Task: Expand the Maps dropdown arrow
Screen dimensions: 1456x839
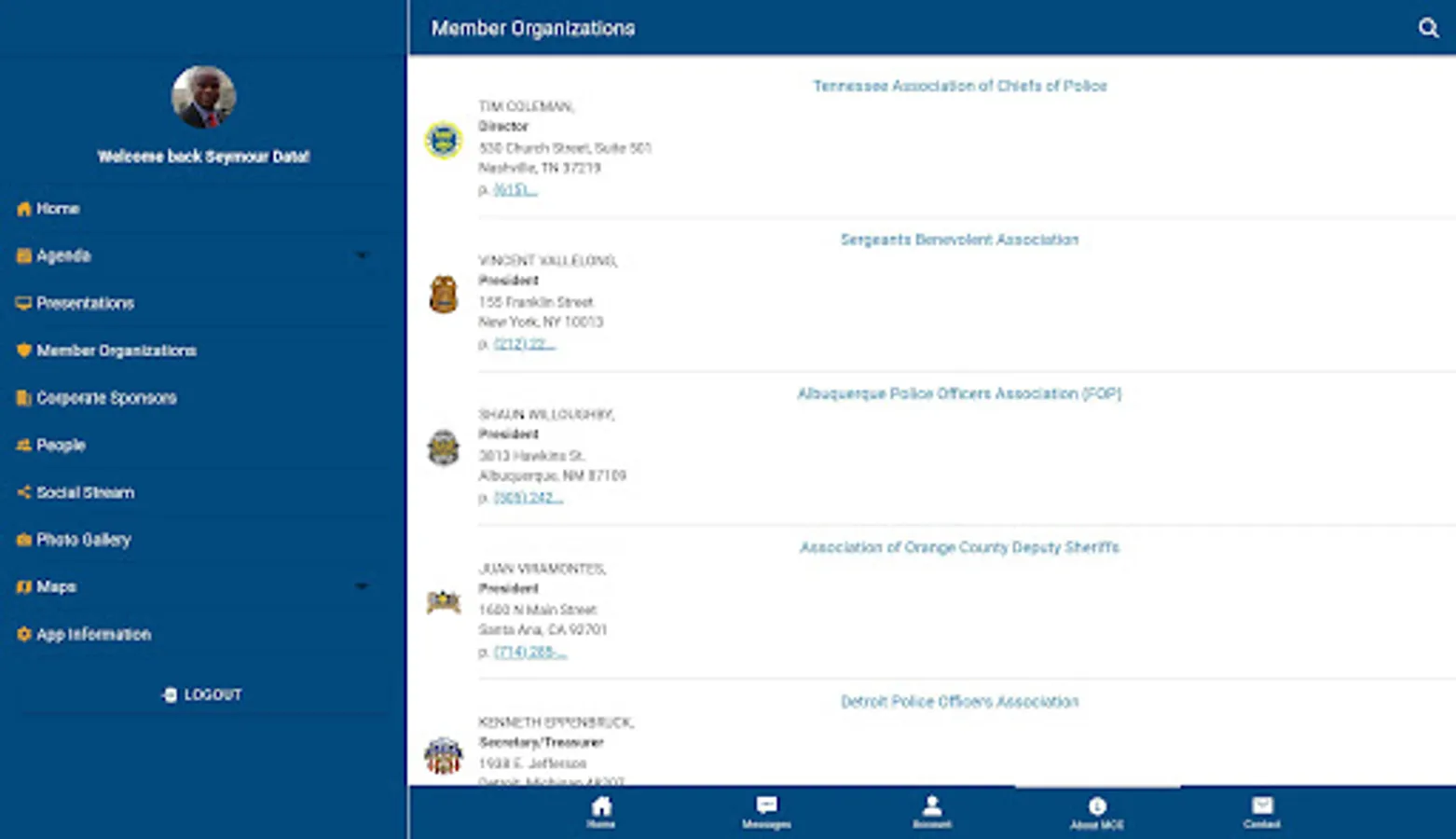Action: [x=362, y=586]
